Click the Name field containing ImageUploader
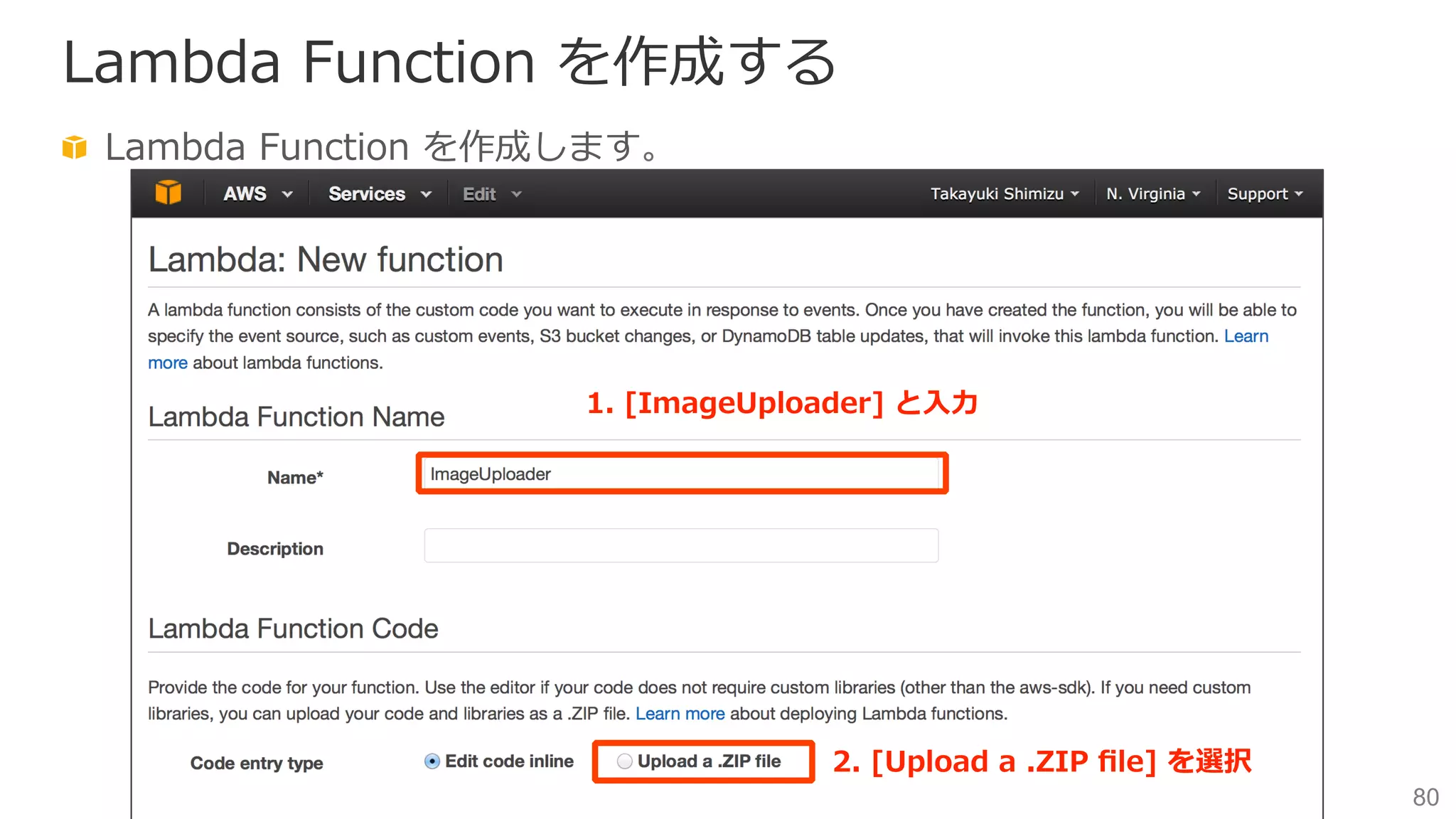Image resolution: width=1456 pixels, height=819 pixels. coord(682,473)
